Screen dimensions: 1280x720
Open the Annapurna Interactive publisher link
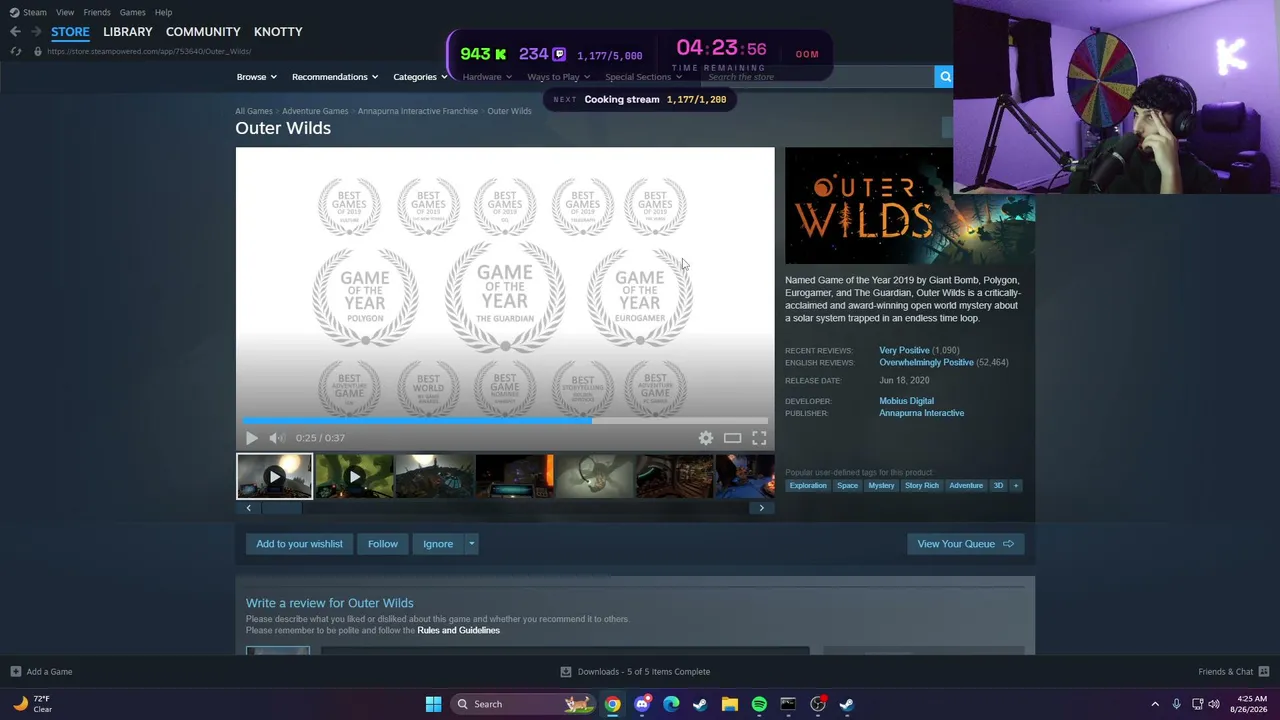coord(921,413)
